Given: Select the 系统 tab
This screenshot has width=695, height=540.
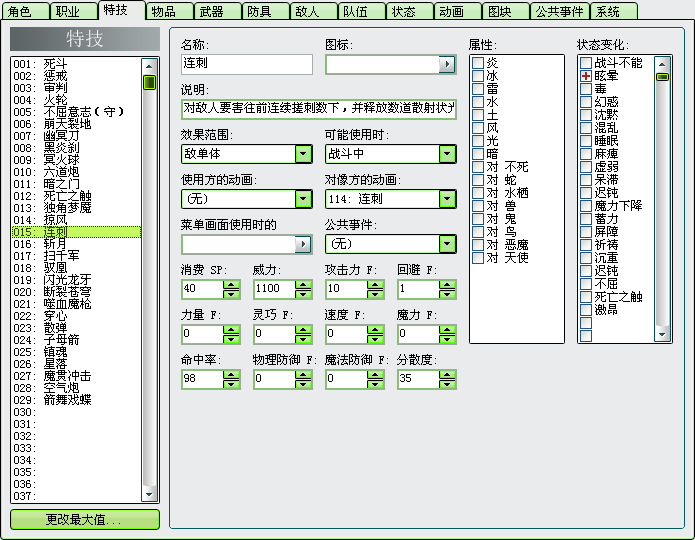Looking at the screenshot, I should point(614,11).
